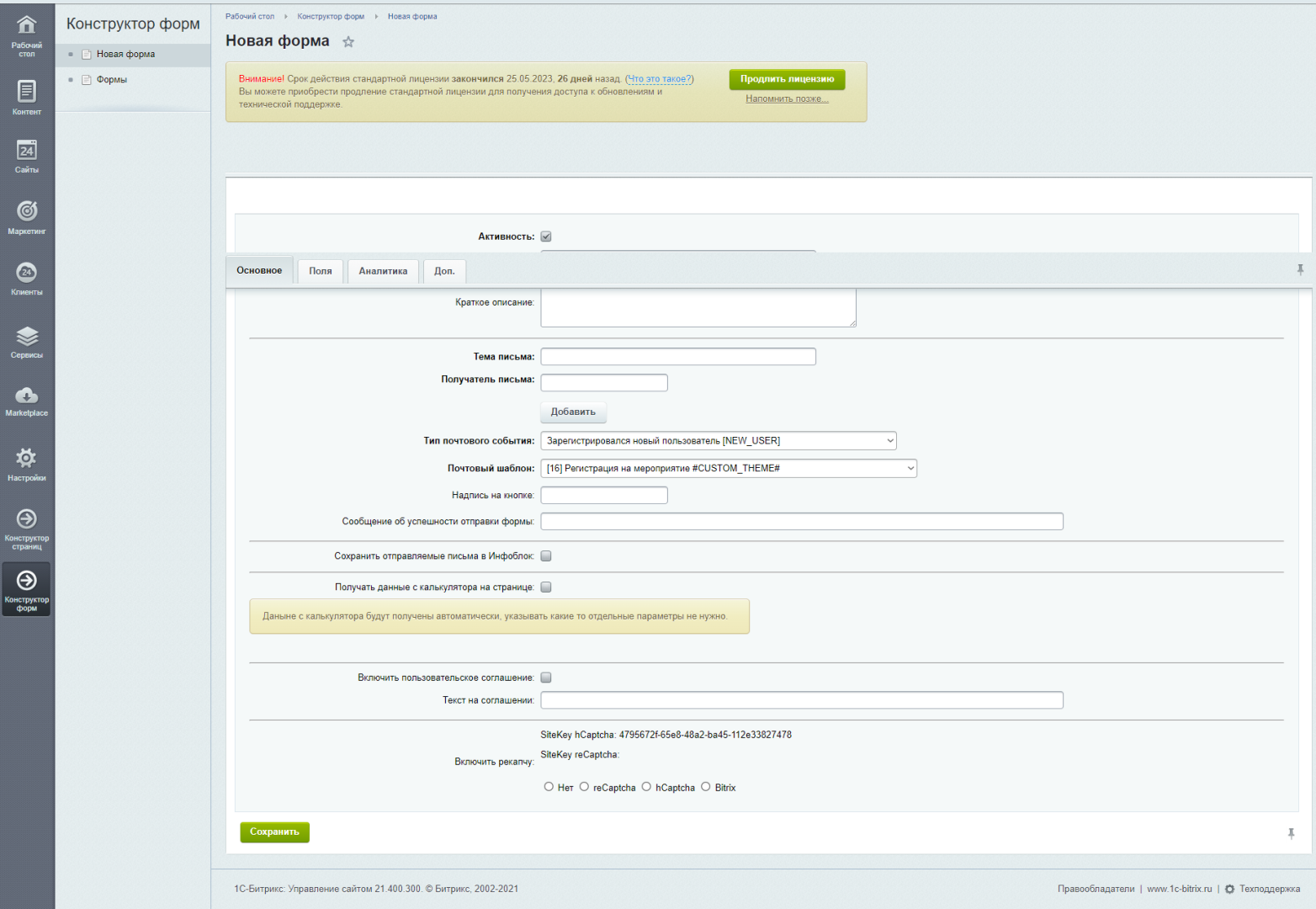
Task: Open the Настройки gear icon
Action: [27, 458]
